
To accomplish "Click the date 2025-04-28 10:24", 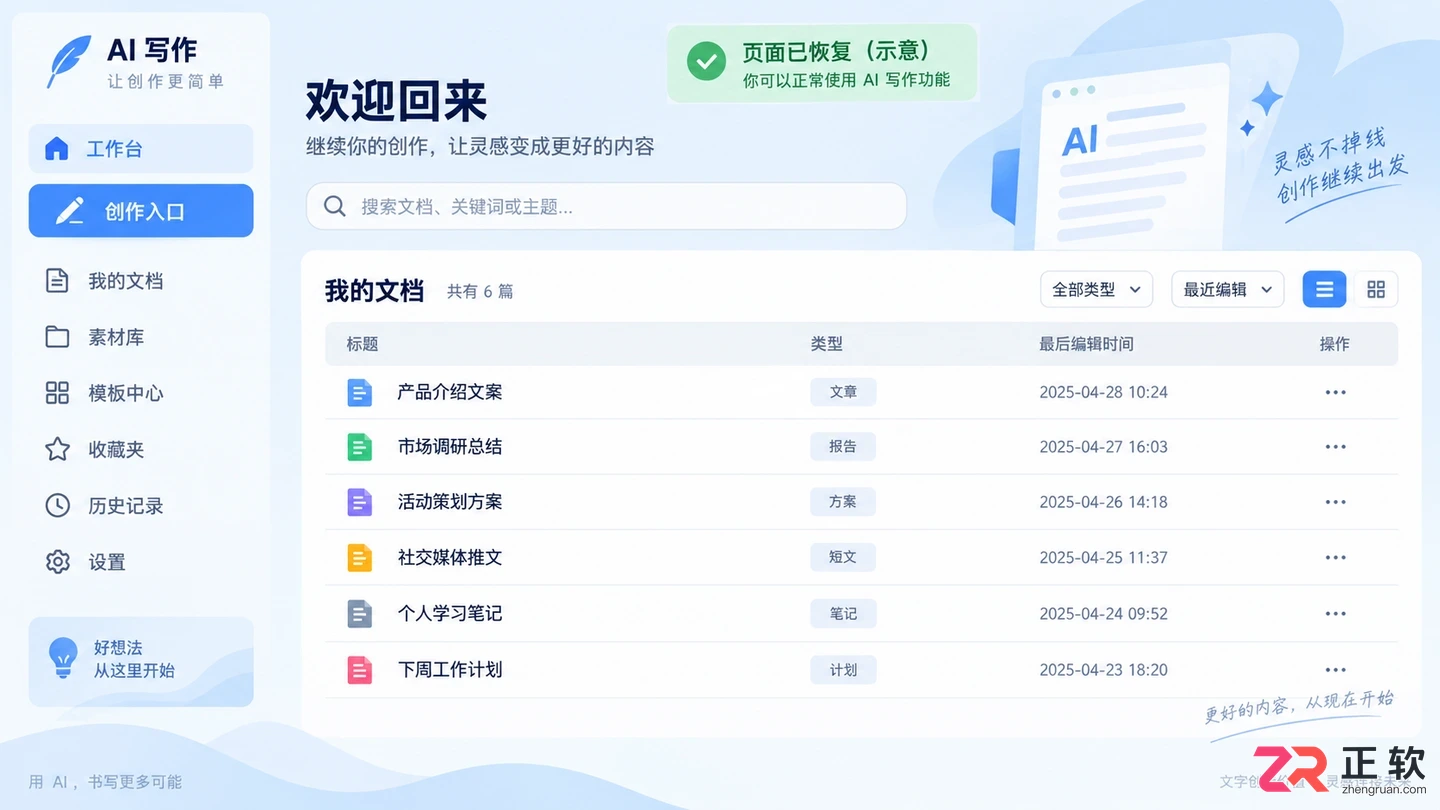I will [1103, 392].
